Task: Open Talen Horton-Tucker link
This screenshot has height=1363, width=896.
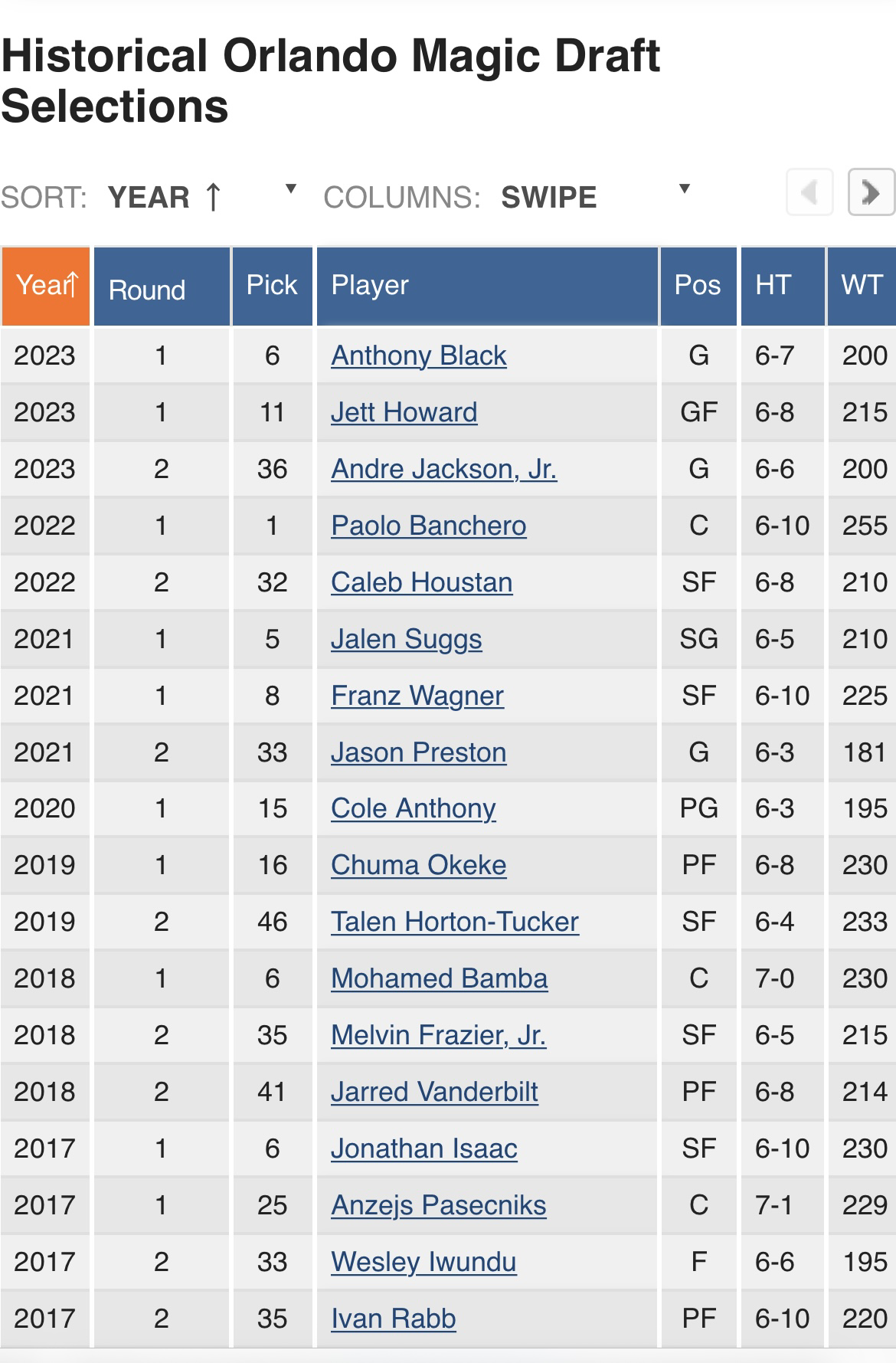Action: coord(455,922)
